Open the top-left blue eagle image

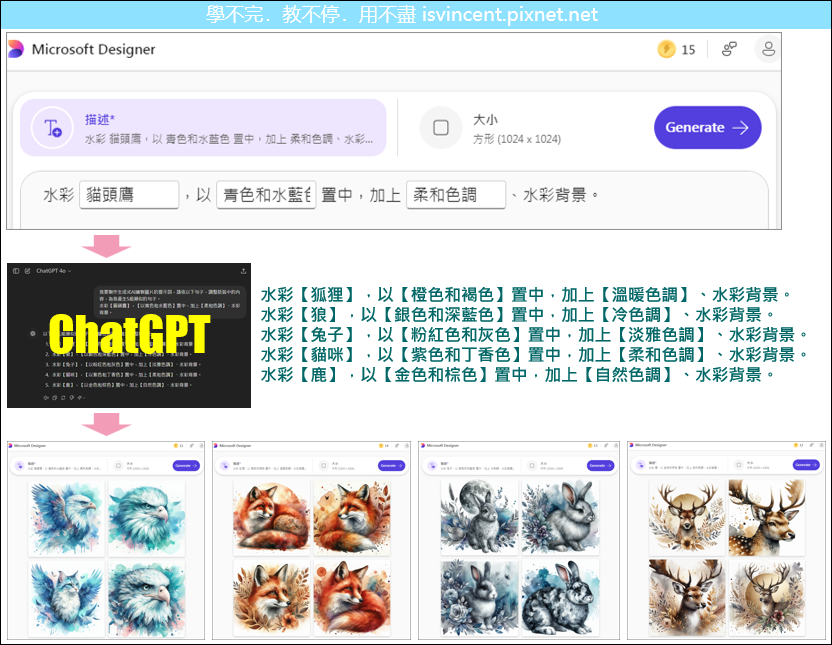pos(66,518)
